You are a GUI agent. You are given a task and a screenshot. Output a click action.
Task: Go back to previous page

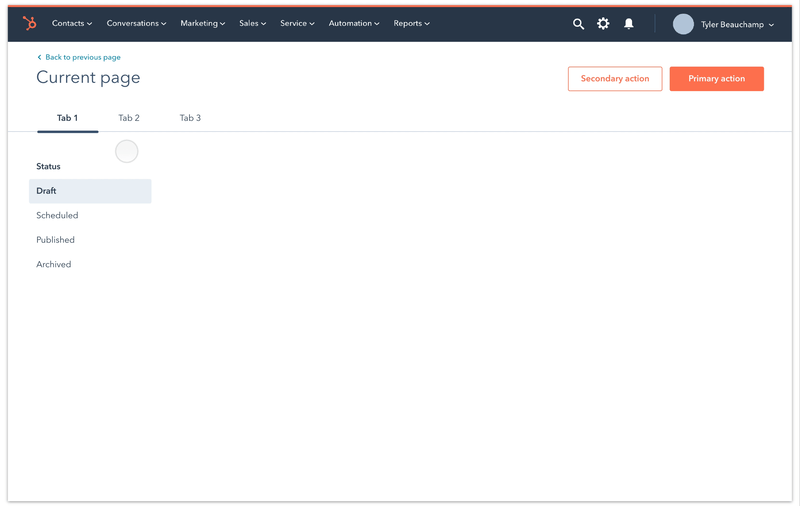pyautogui.click(x=79, y=57)
